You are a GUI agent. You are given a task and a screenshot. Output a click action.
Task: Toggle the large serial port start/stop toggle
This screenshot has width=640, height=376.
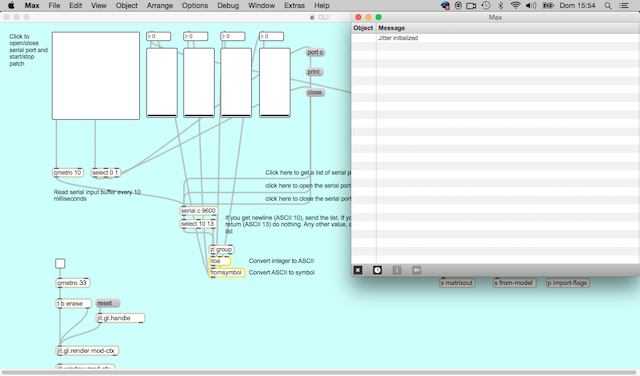(x=96, y=76)
